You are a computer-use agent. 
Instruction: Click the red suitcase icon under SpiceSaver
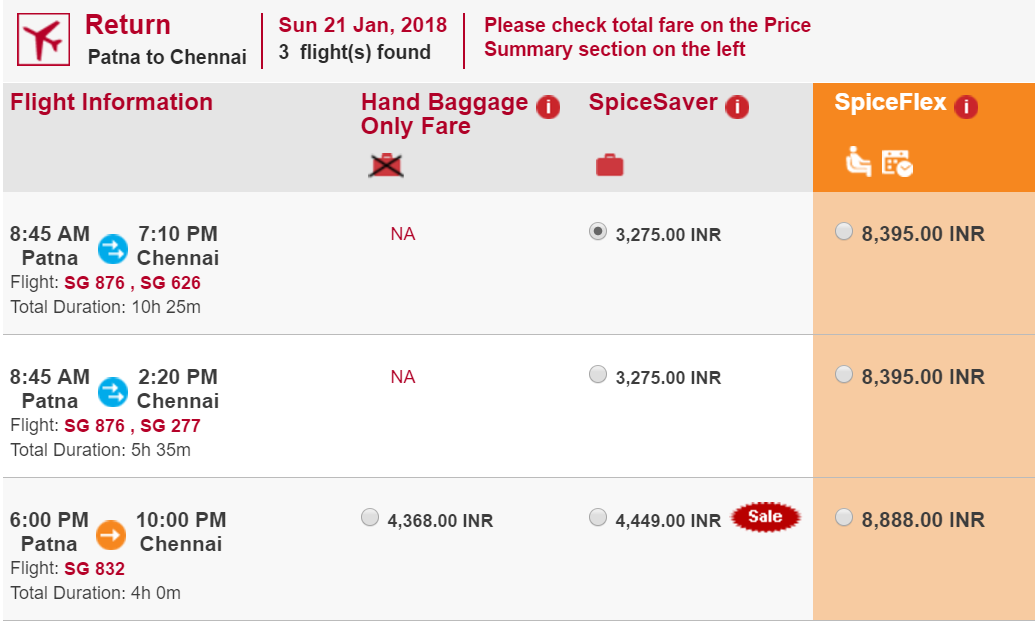pyautogui.click(x=610, y=163)
